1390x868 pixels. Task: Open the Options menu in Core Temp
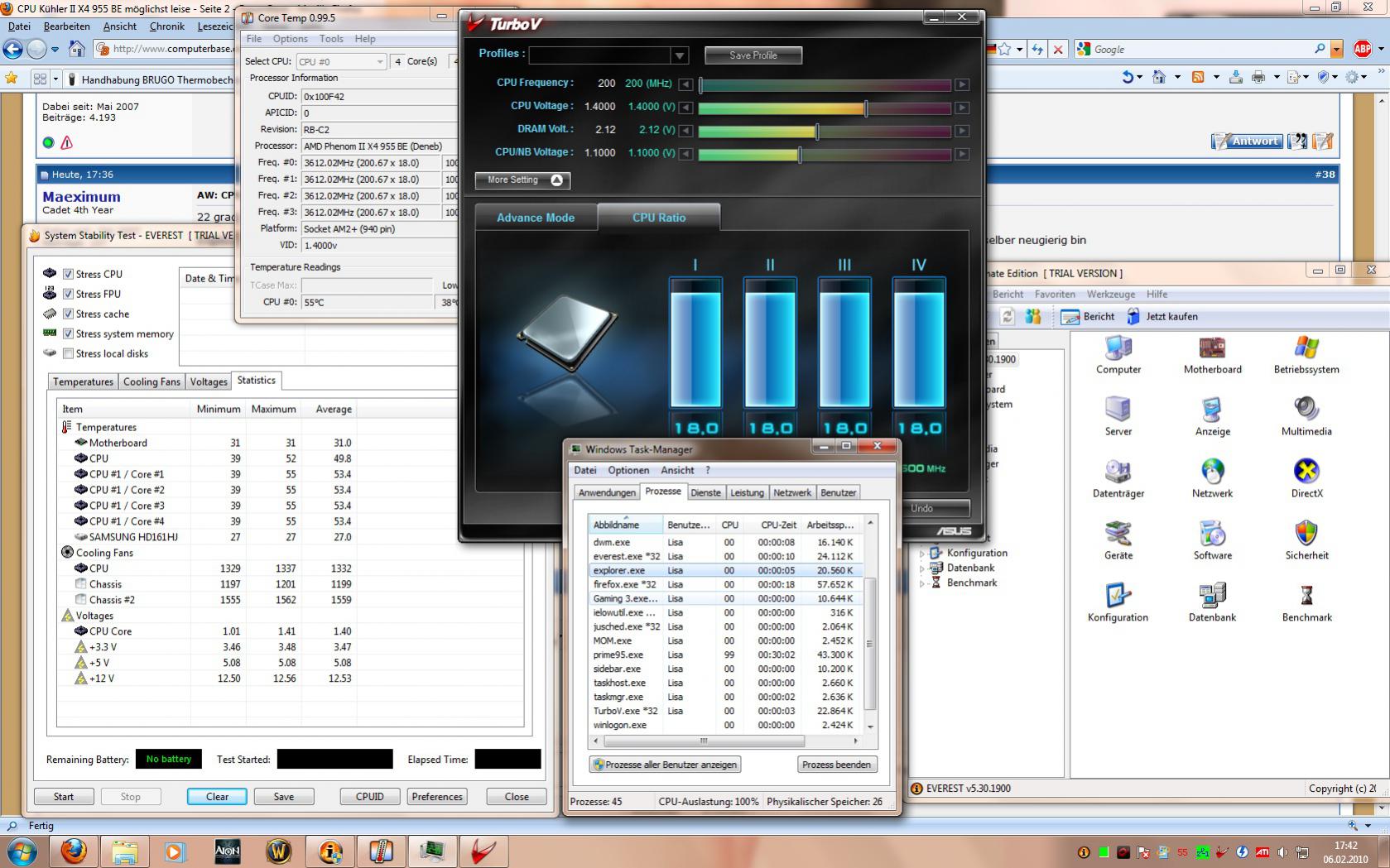coord(290,39)
